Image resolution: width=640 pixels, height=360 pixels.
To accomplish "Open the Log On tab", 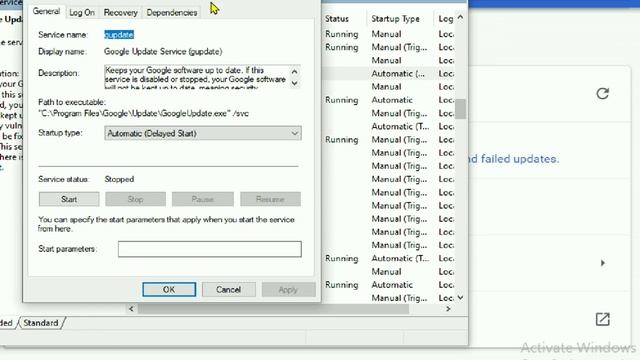I will [82, 13].
